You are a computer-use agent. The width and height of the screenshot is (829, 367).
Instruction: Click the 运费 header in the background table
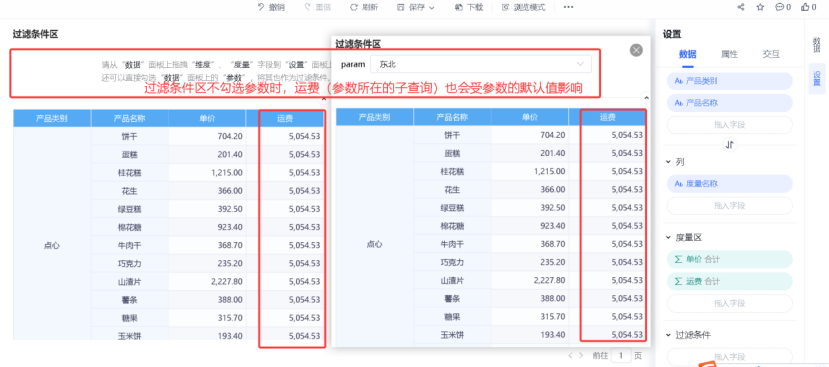(285, 118)
